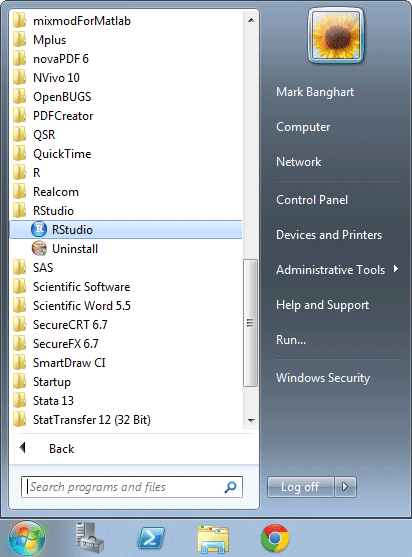Expand the Realcom program folder
The image size is (412, 557).
click(56, 192)
